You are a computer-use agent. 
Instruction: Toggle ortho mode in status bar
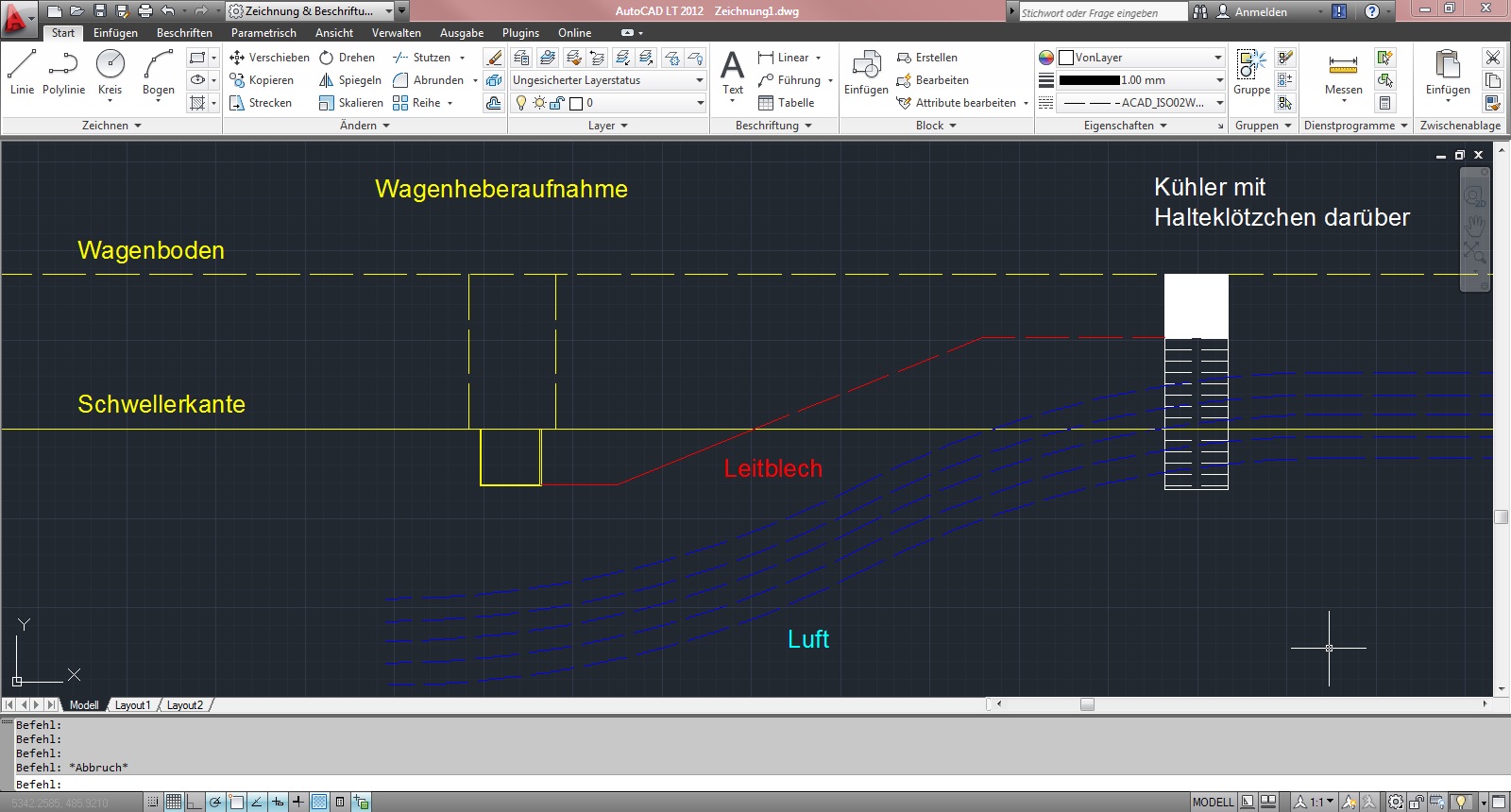(x=195, y=802)
